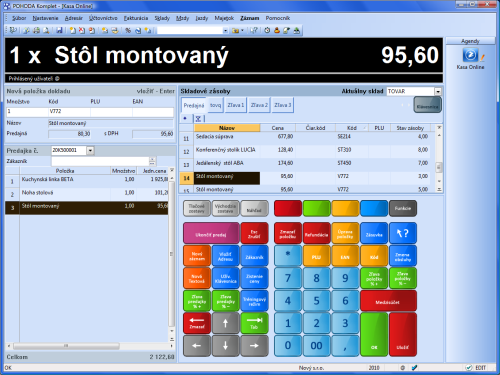The image size is (500, 375).
Task: Switch to the Zľava 2 price tab
Action: point(259,105)
